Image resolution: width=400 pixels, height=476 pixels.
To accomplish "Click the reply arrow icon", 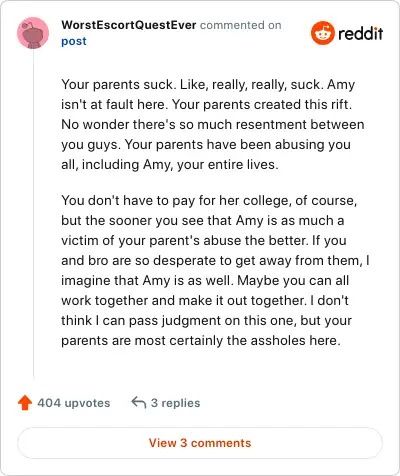I will tap(139, 402).
